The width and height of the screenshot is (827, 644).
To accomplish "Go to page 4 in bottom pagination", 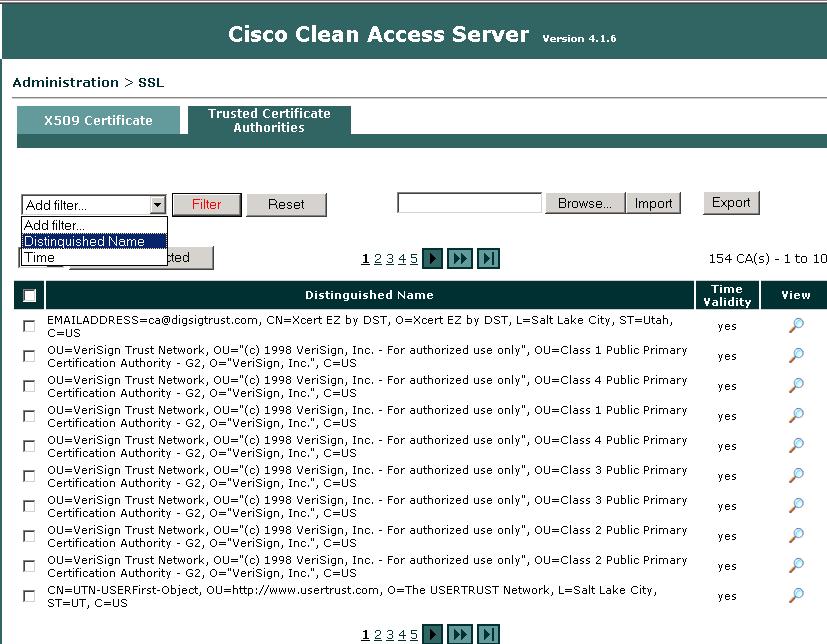I will [x=402, y=635].
